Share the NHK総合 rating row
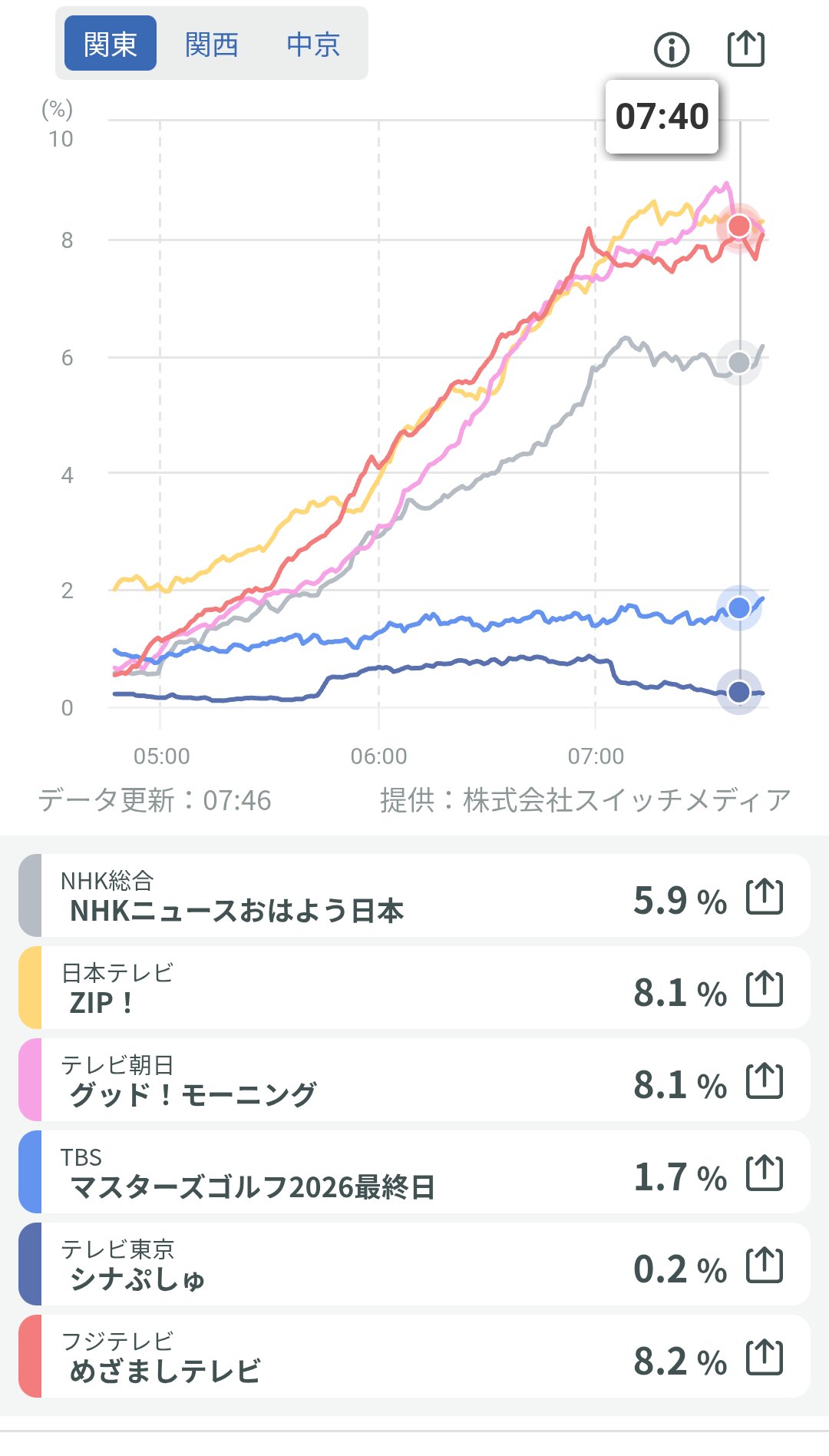829x1456 pixels. [765, 896]
